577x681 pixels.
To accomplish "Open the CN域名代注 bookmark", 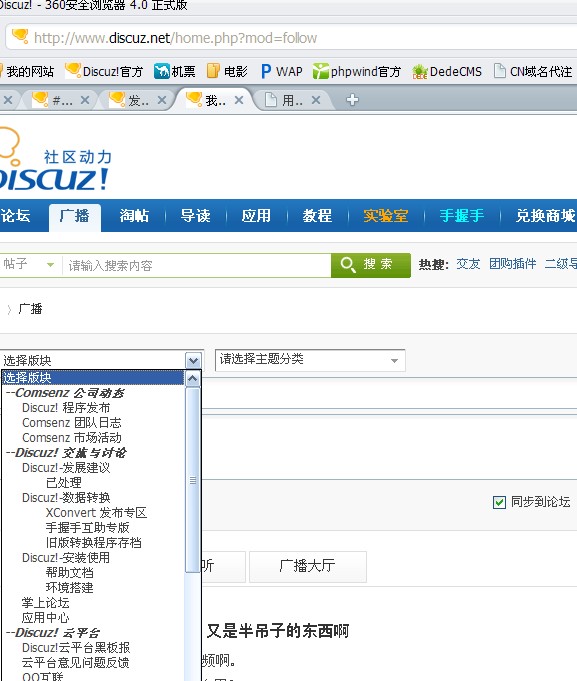I will coord(533,71).
